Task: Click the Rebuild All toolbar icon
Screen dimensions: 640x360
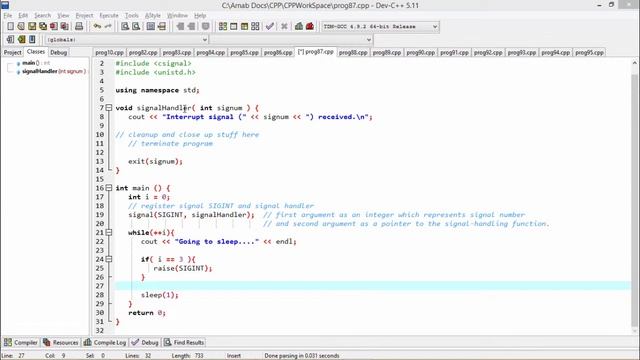Action: click(x=255, y=27)
